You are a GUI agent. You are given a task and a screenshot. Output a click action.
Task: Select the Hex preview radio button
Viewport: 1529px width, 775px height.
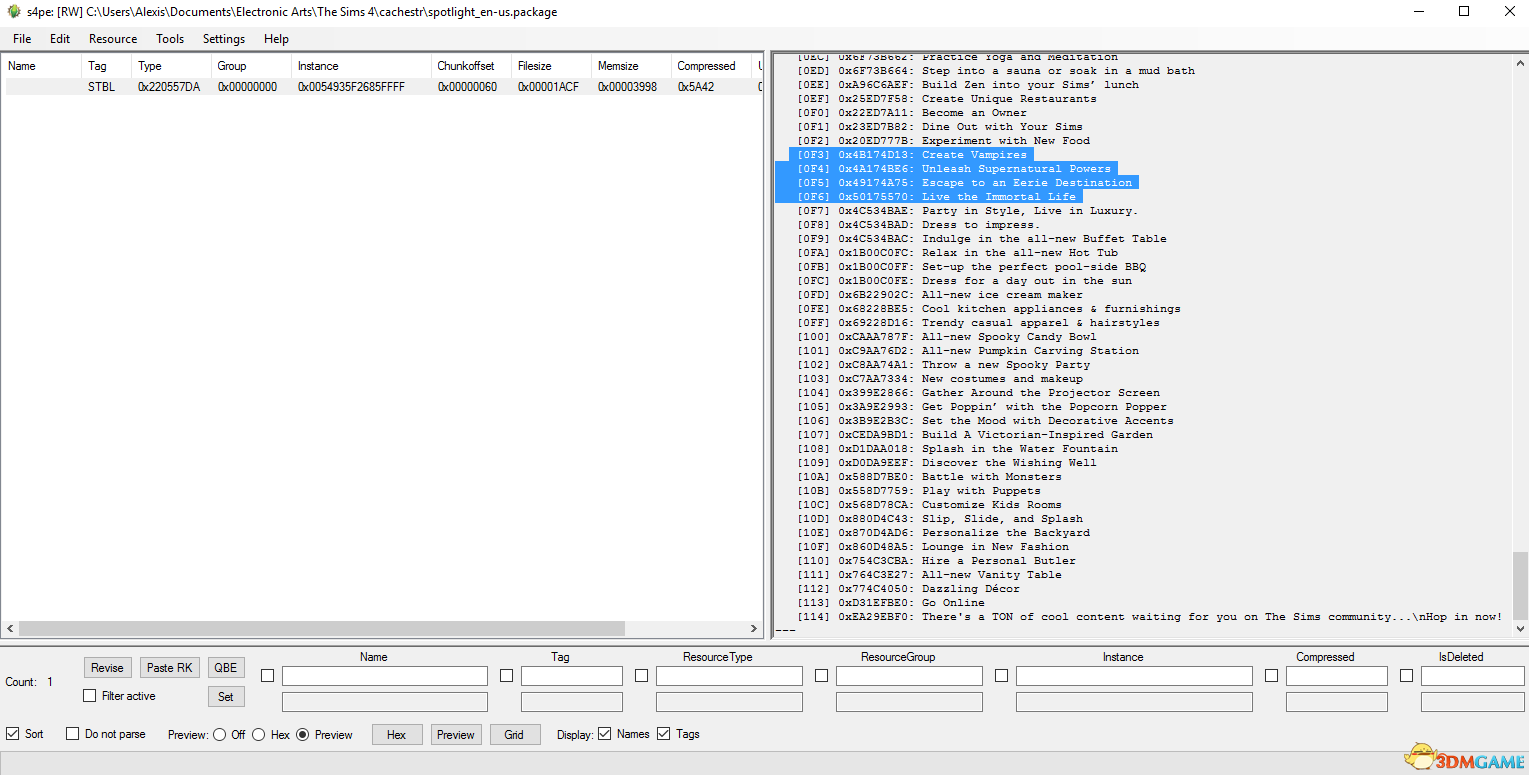click(258, 734)
